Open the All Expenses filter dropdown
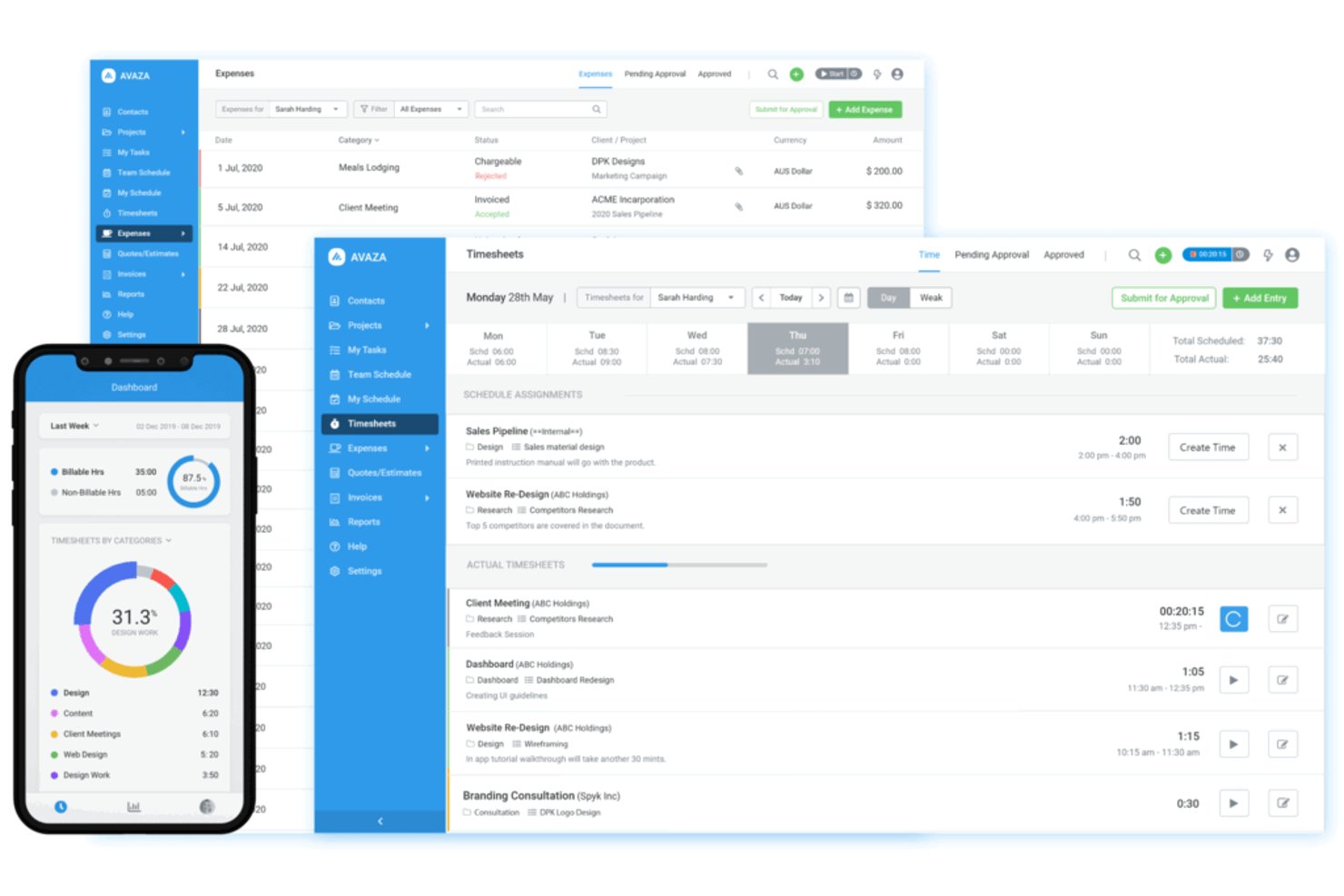Screen dimensions: 1344x896 (x=431, y=109)
